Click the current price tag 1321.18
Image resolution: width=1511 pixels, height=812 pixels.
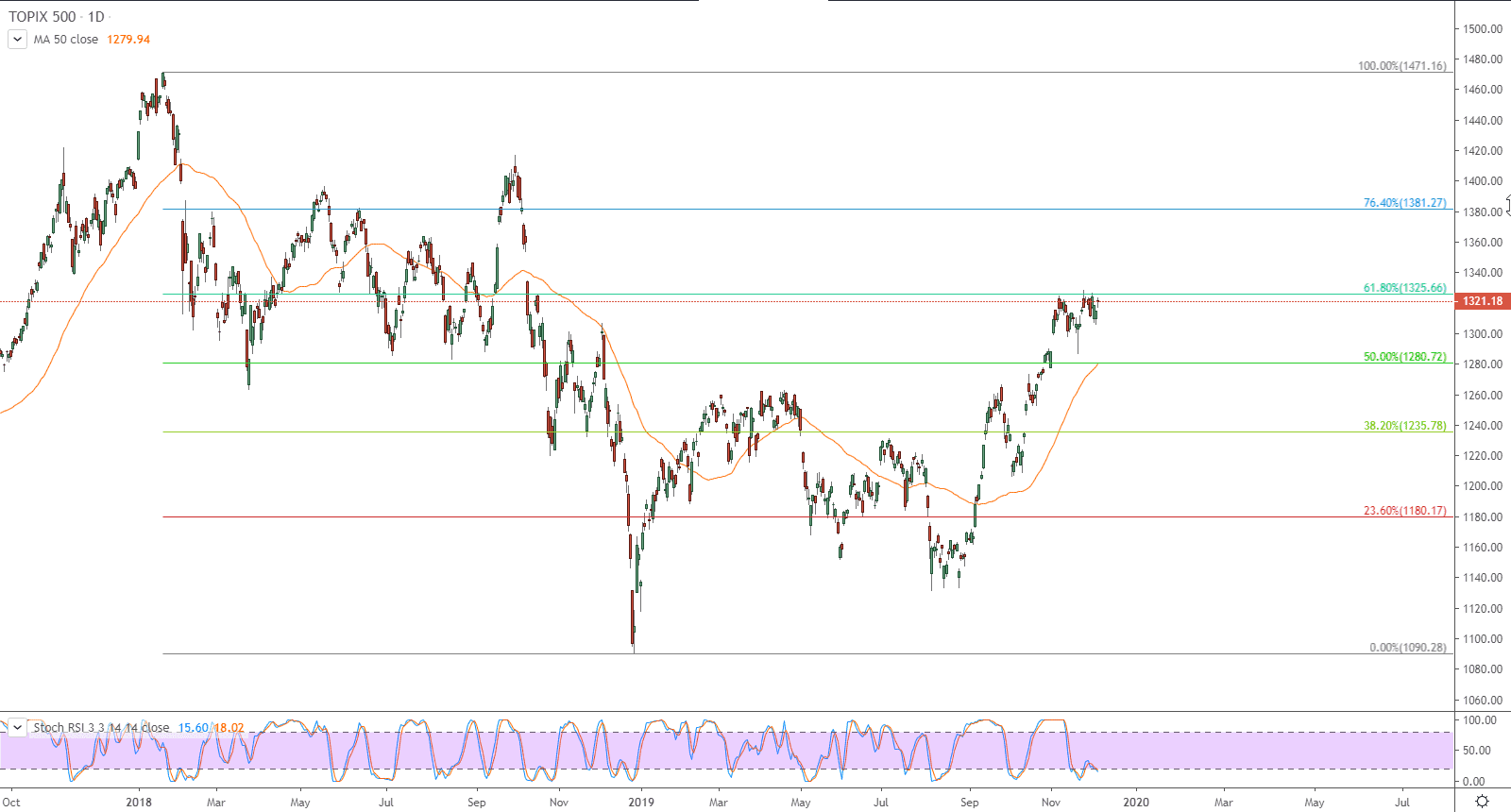tap(1483, 301)
